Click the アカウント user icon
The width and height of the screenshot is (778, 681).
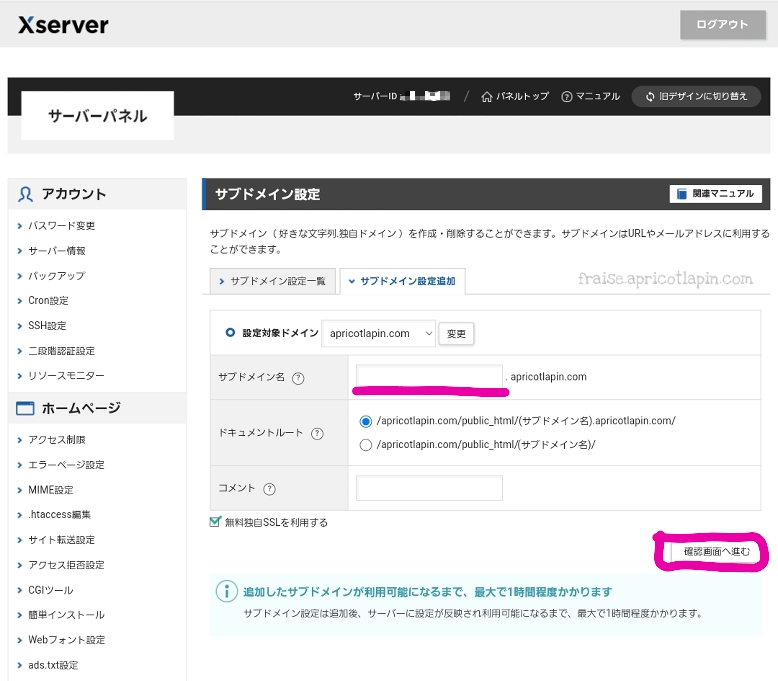[25, 194]
